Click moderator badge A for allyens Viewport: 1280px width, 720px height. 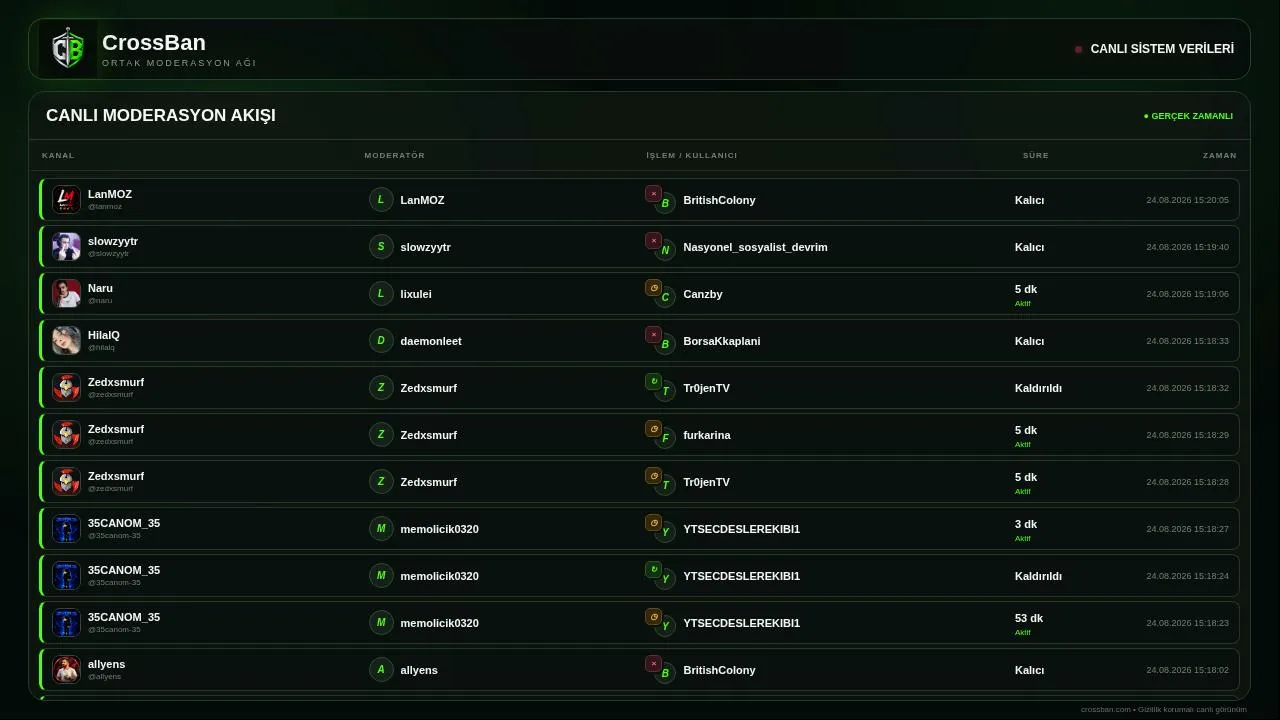click(381, 670)
